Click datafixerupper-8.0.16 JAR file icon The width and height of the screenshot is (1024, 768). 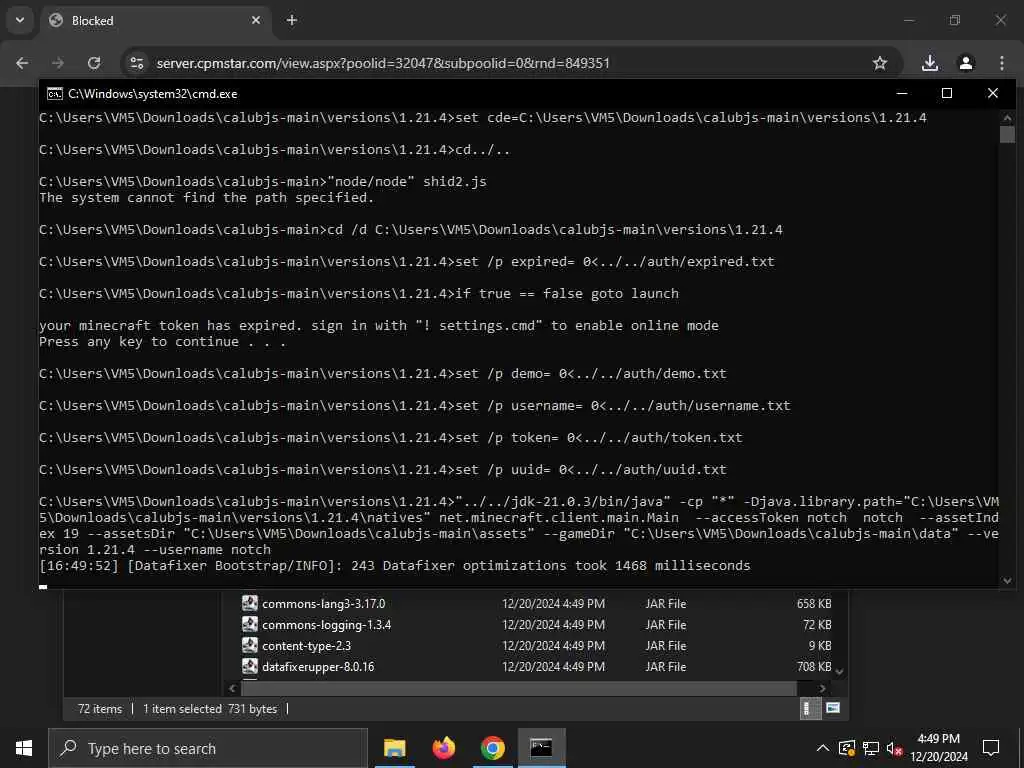(x=249, y=665)
